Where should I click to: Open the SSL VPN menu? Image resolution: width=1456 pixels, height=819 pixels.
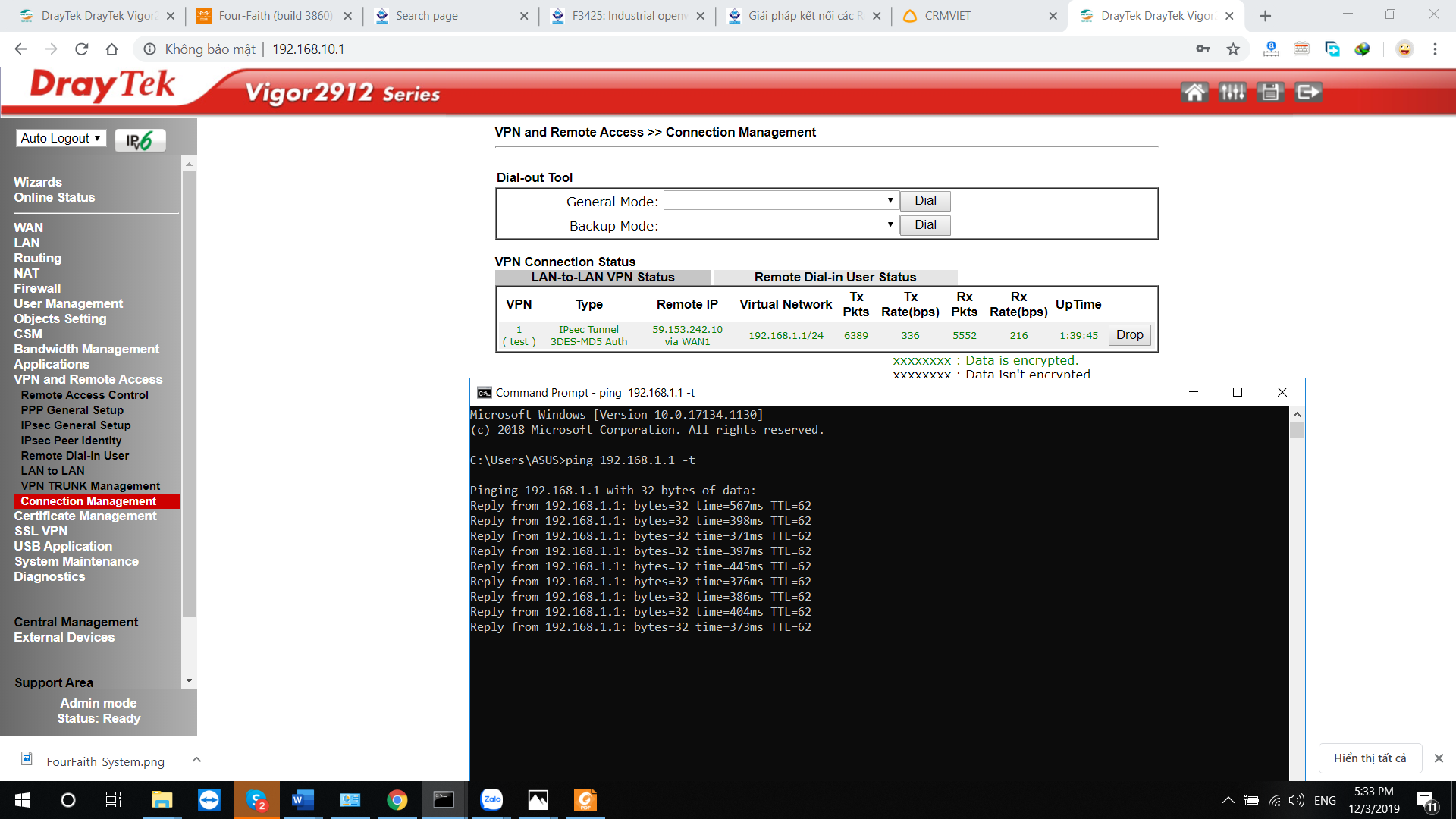point(41,532)
